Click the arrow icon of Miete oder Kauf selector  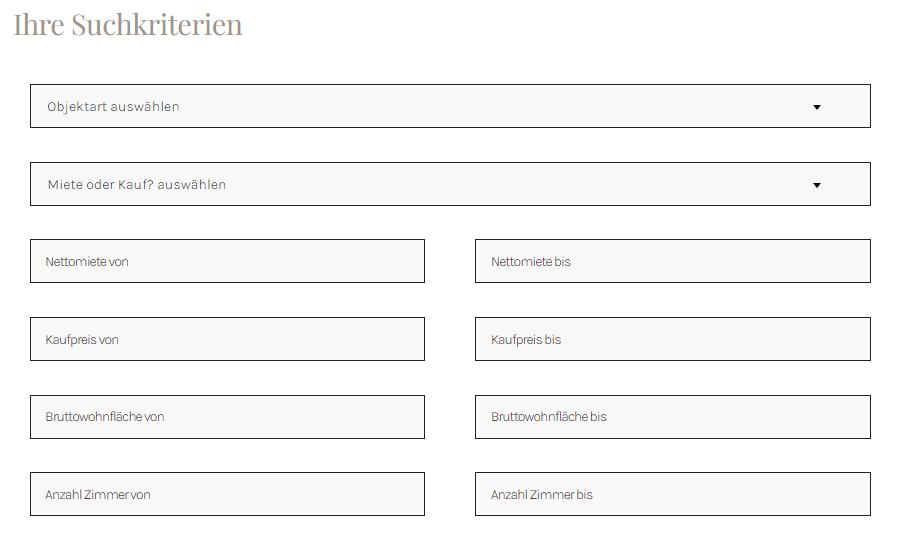(817, 185)
